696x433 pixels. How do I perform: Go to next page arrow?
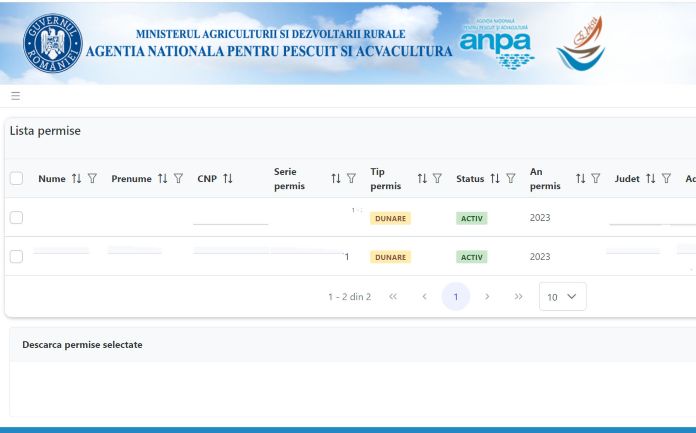[487, 297]
